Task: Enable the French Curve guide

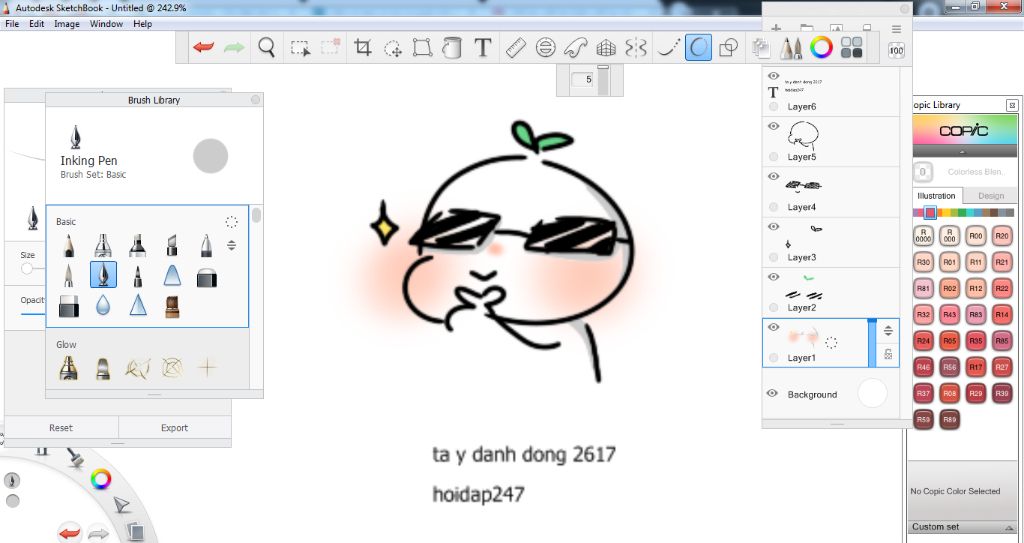Action: [575, 48]
